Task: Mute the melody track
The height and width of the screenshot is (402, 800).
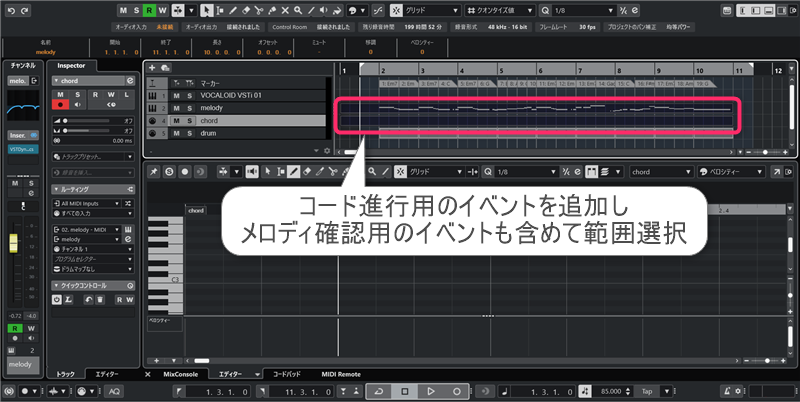Action: coord(177,108)
